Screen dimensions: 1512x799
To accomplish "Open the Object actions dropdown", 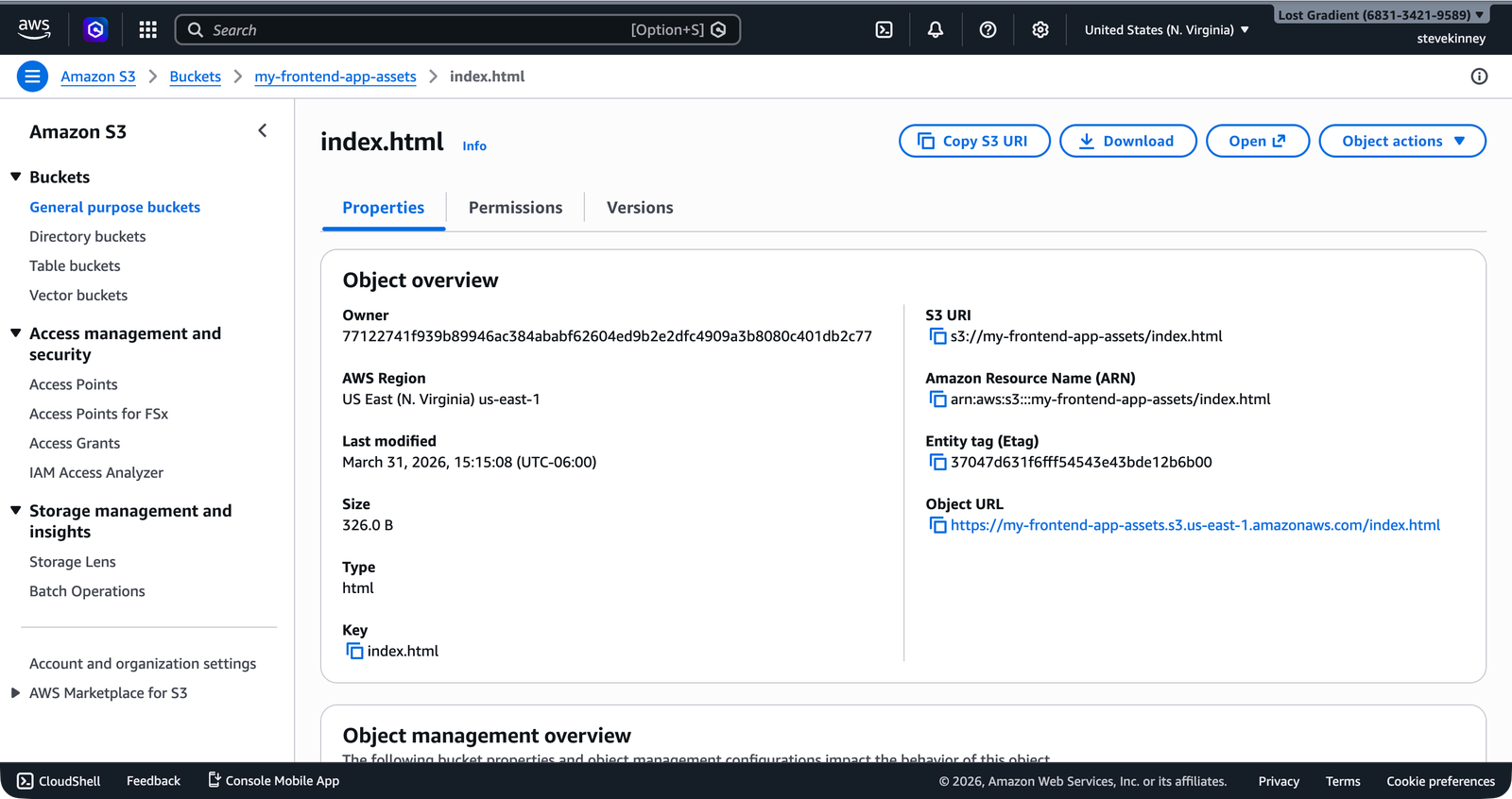I will click(x=1402, y=141).
